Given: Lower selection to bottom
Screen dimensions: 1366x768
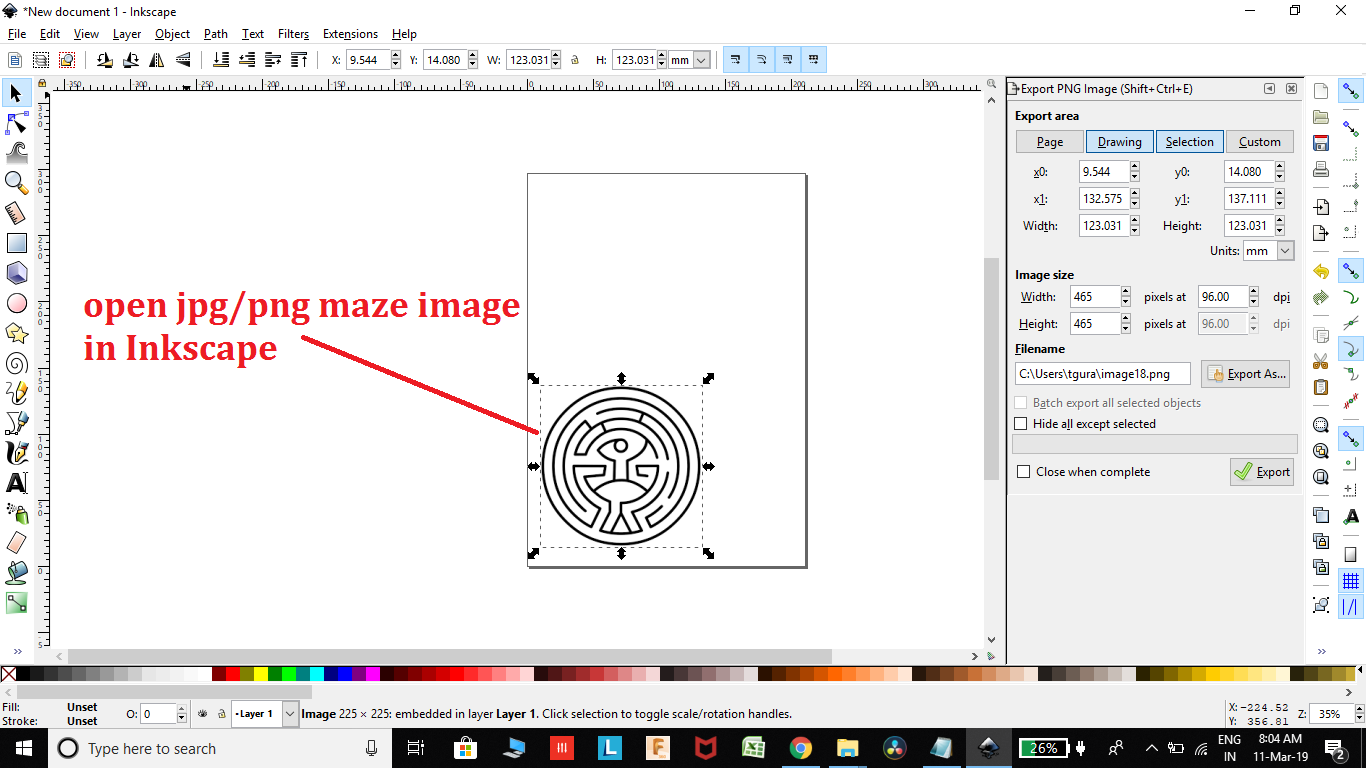Looking at the screenshot, I should (222, 60).
